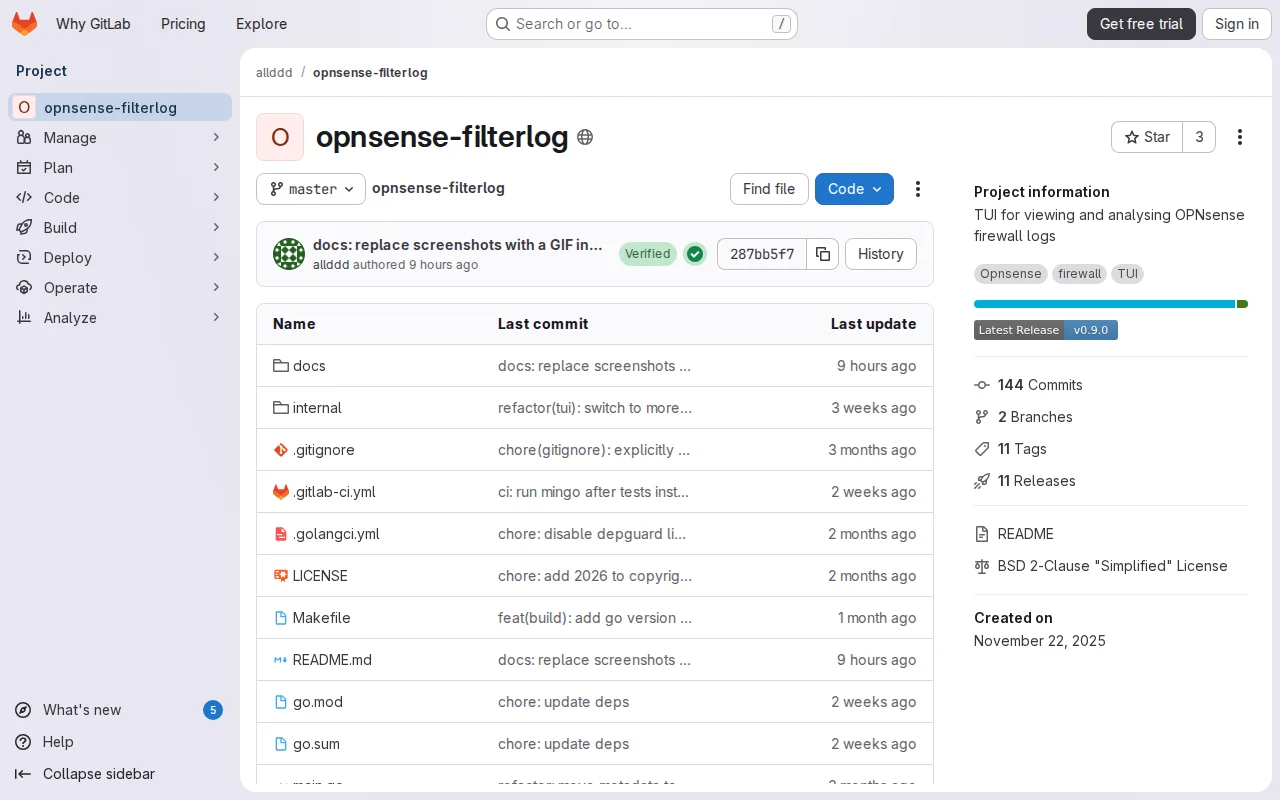Click the Get free trial button
Viewport: 1280px width, 800px height.
click(x=1141, y=24)
